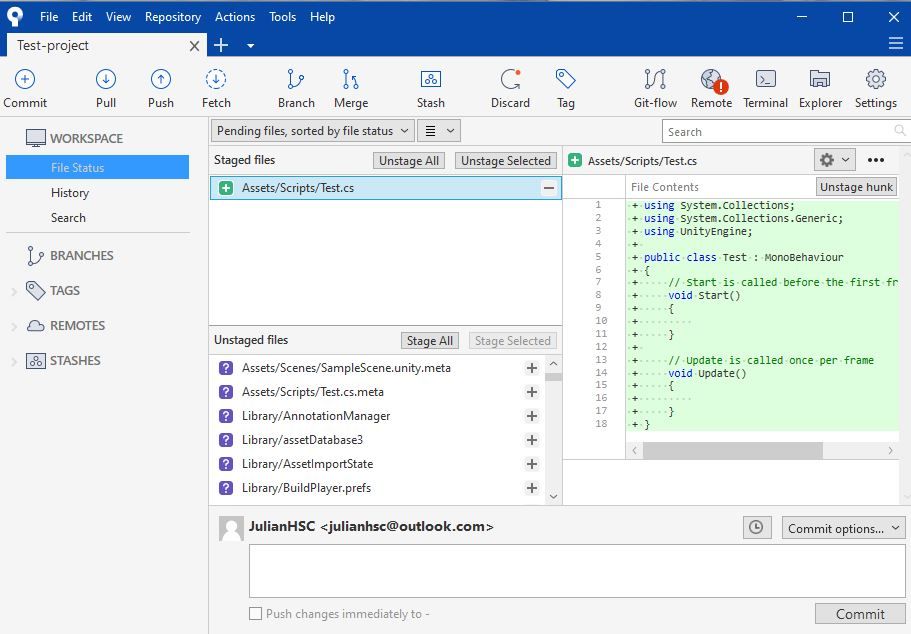Pull changes using the Pull icon
Image resolution: width=911 pixels, height=634 pixels.
pyautogui.click(x=106, y=80)
